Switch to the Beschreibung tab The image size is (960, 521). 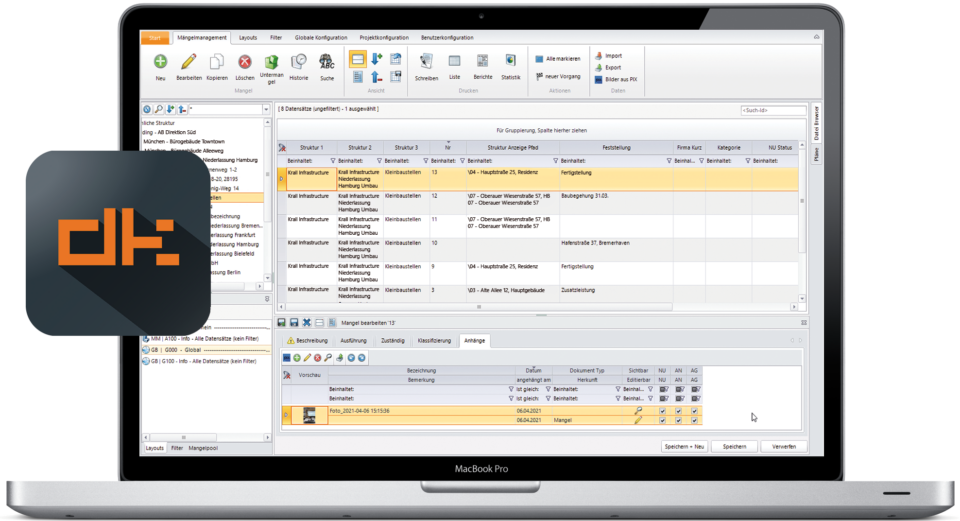point(308,341)
